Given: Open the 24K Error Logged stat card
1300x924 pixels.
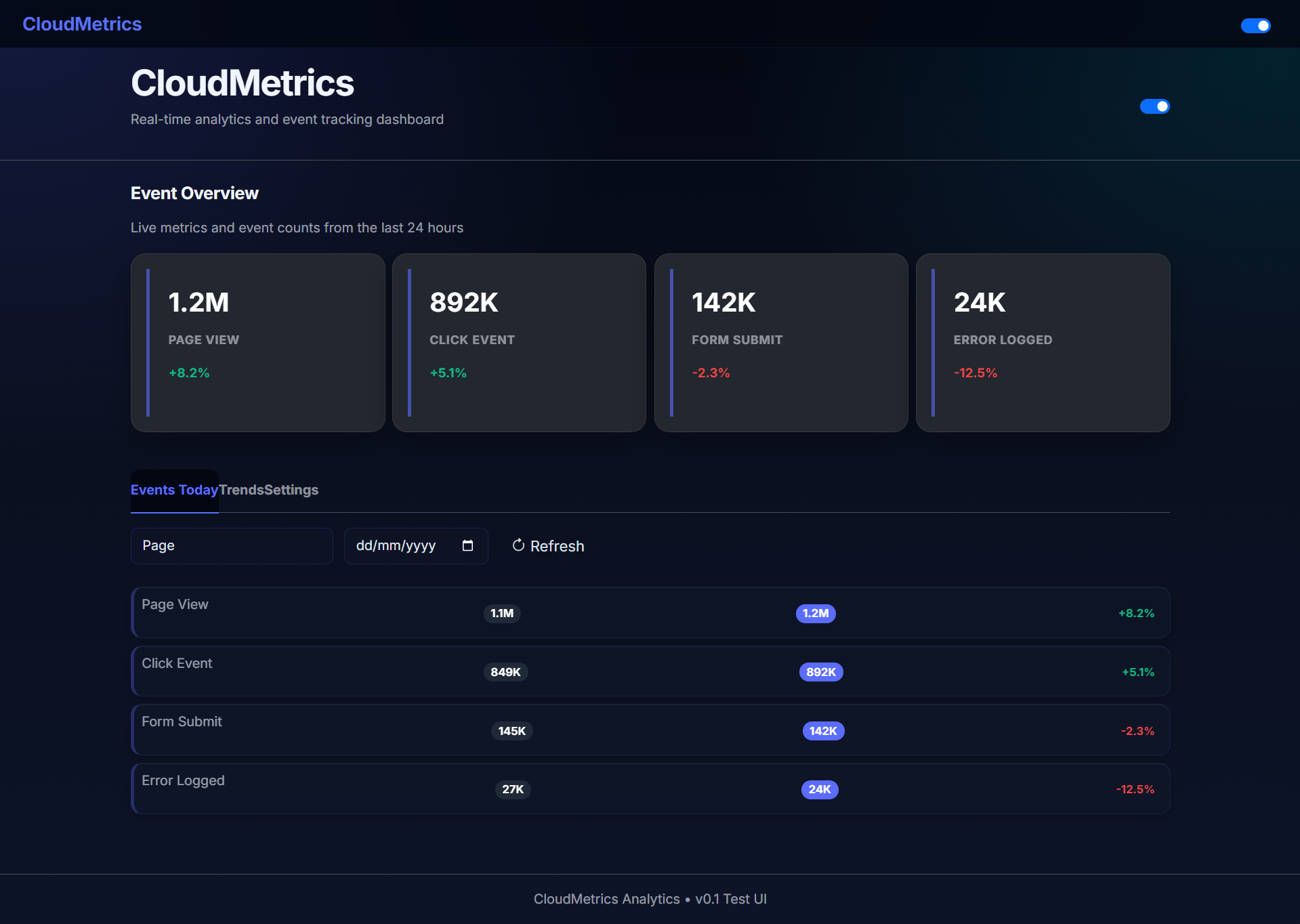Looking at the screenshot, I should pyautogui.click(x=1043, y=343).
